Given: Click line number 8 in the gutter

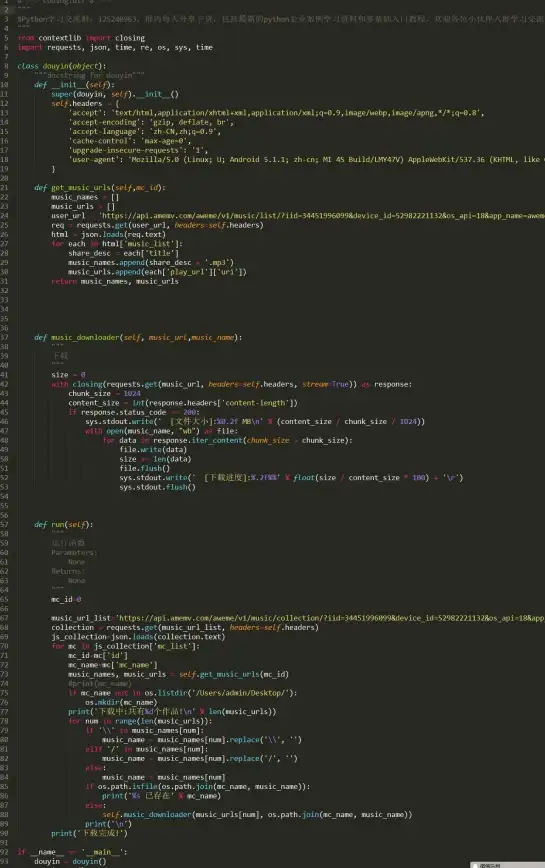Looking at the screenshot, I should coord(5,66).
